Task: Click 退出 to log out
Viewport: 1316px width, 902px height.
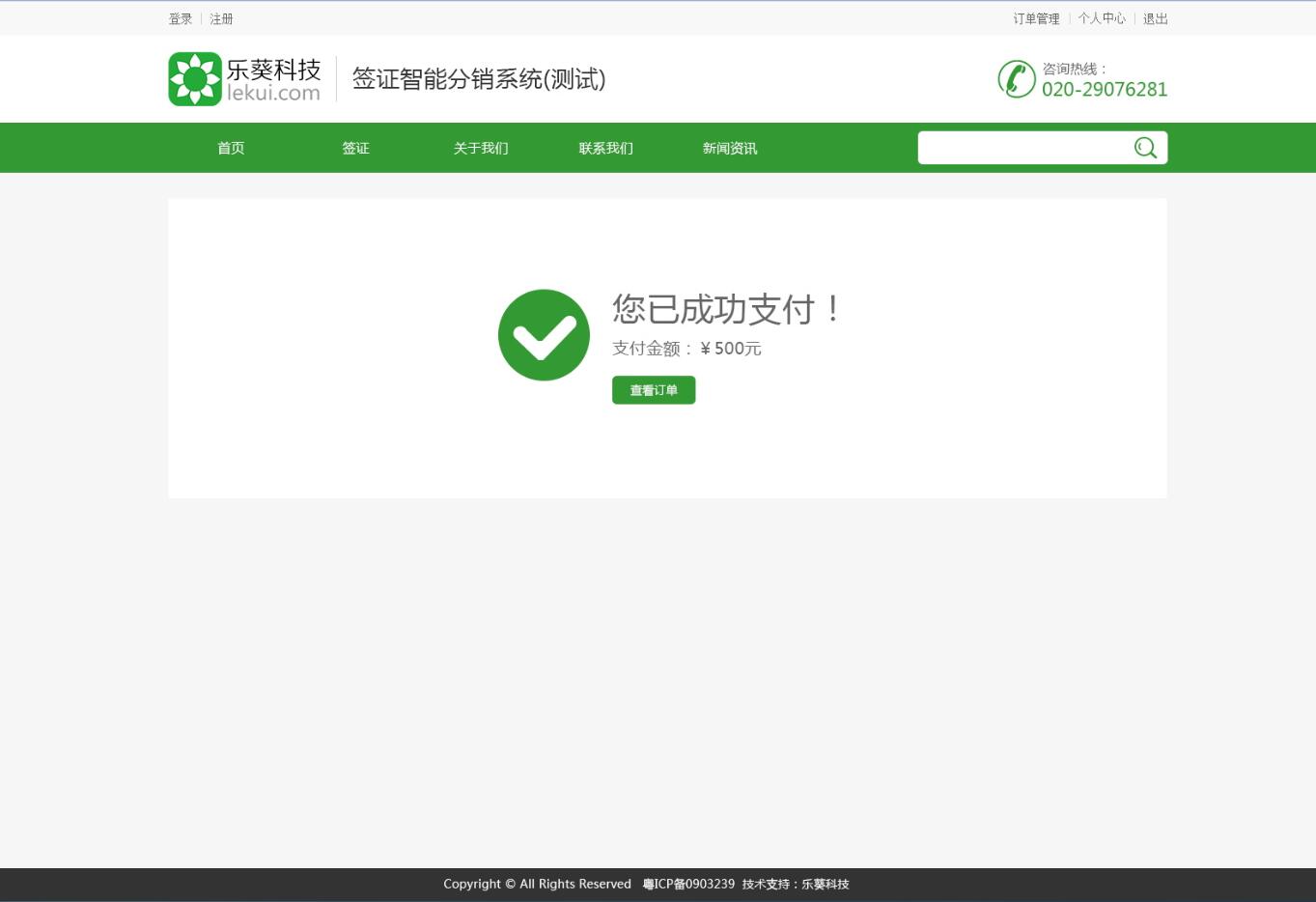Action: (x=1155, y=17)
